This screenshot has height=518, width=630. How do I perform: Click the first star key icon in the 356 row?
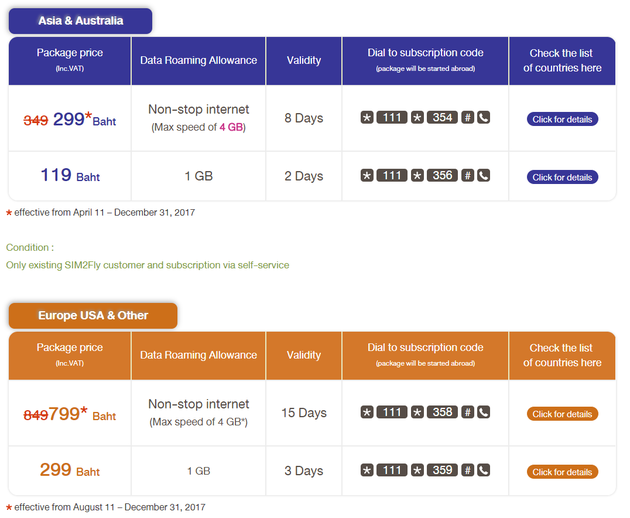pyautogui.click(x=367, y=175)
